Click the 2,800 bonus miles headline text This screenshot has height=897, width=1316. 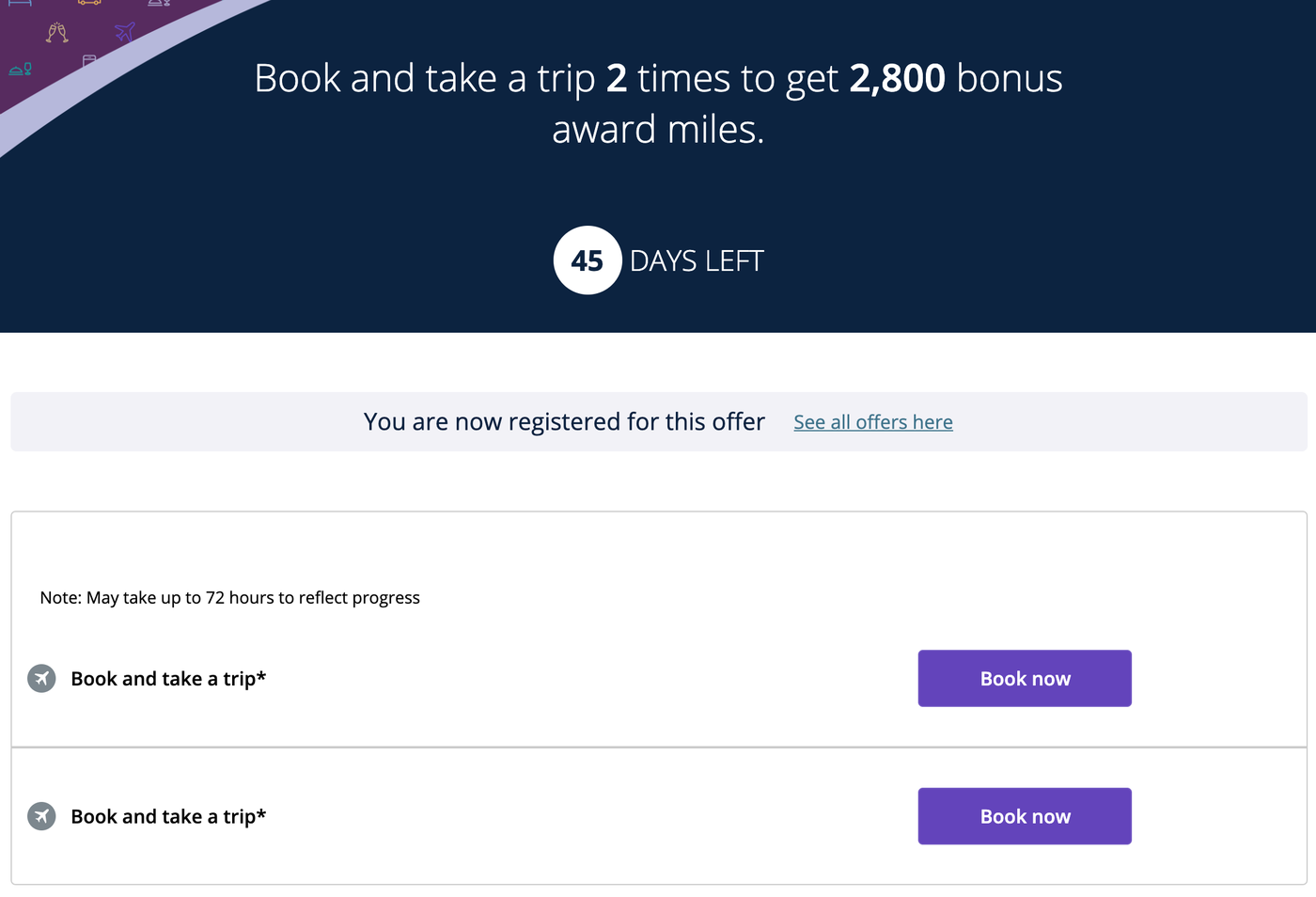[x=658, y=103]
